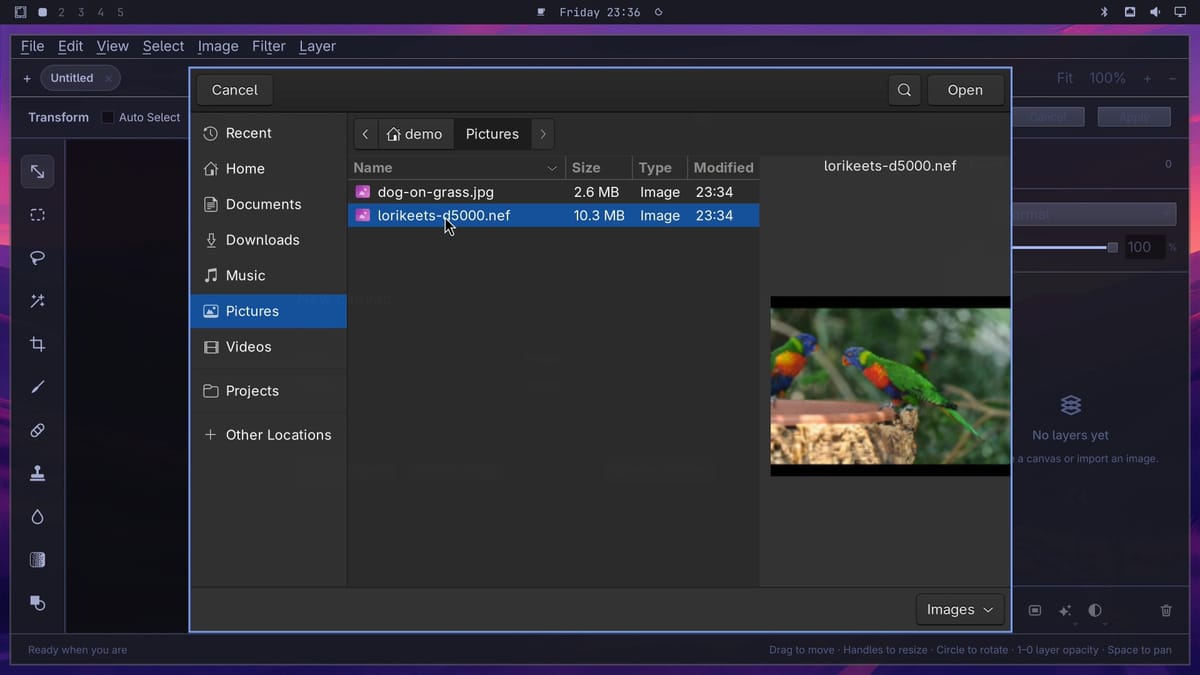Click the half-circle adjustment layer icon
The width and height of the screenshot is (1200, 675).
(1095, 610)
